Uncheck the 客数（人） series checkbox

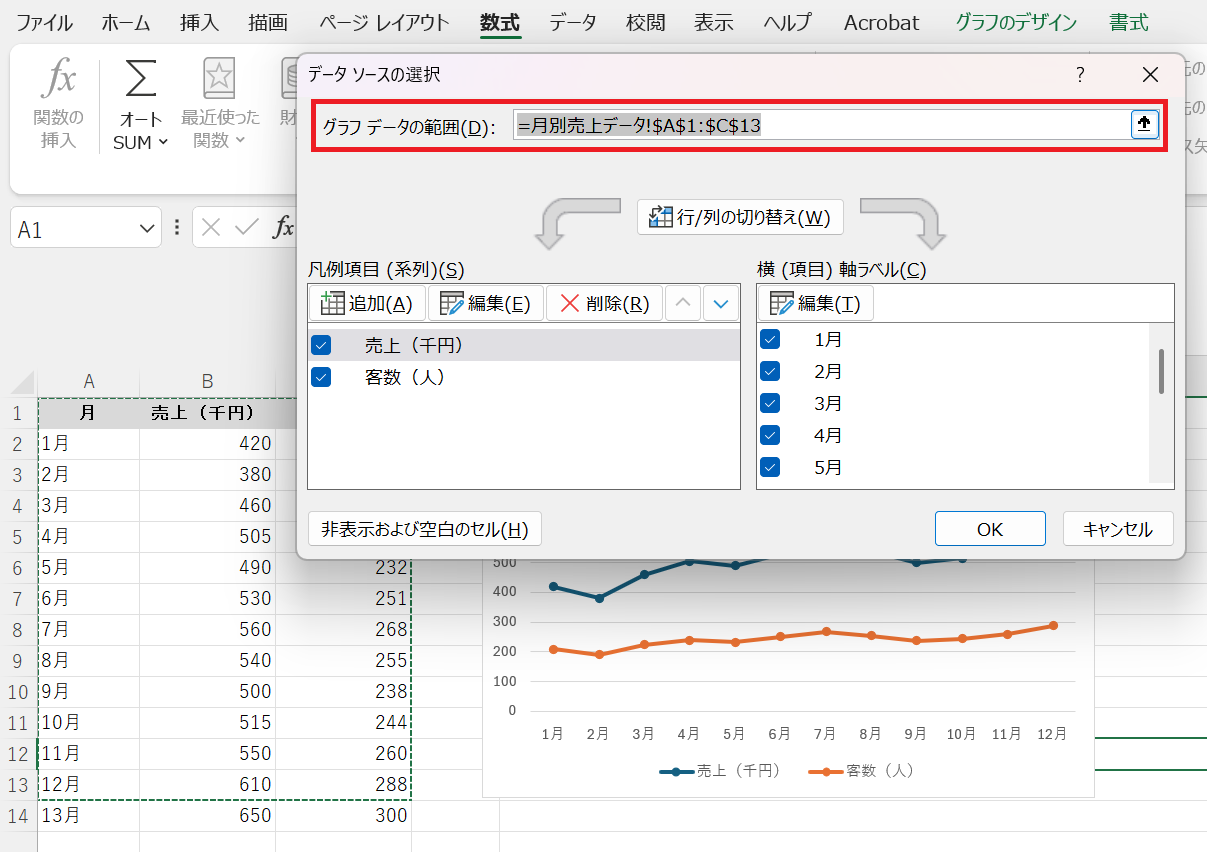tap(321, 377)
